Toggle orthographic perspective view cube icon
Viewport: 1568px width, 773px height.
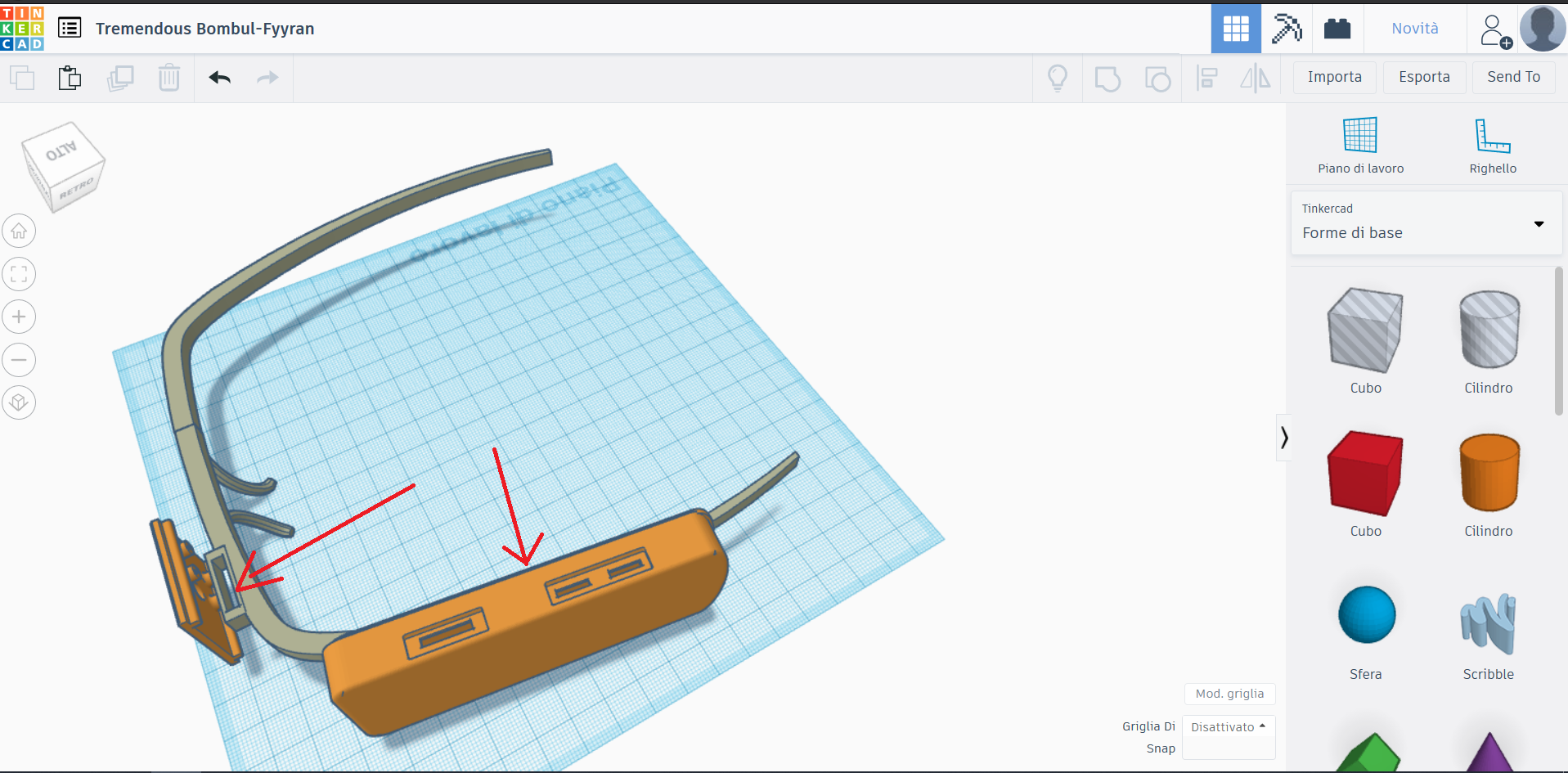tap(19, 402)
